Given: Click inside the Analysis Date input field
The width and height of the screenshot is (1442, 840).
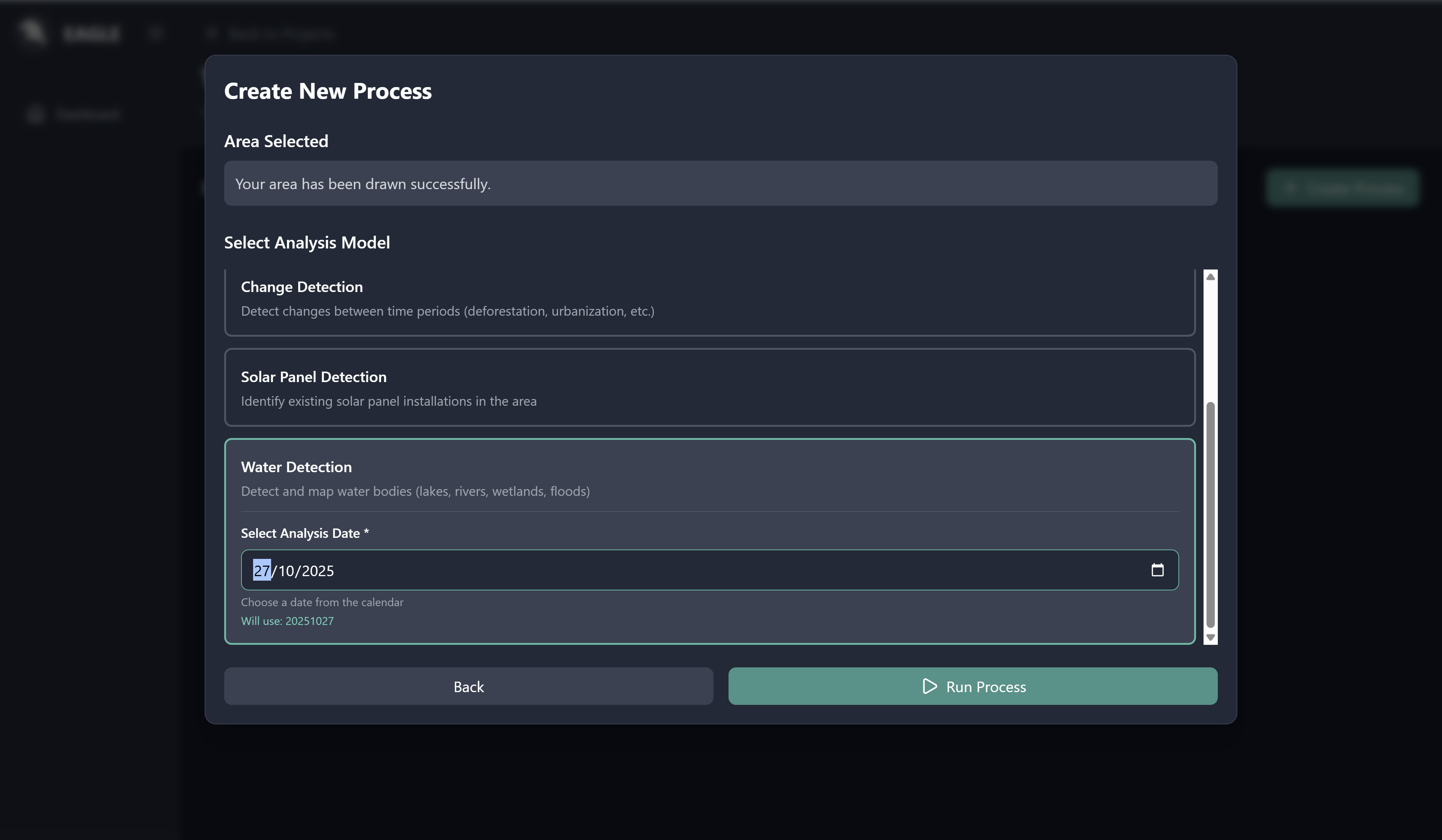Looking at the screenshot, I should [687, 571].
